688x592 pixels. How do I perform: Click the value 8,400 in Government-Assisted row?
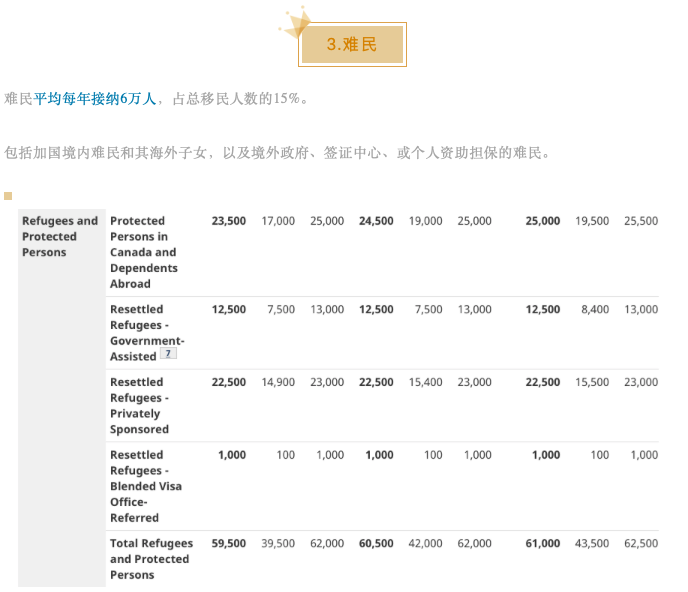595,309
